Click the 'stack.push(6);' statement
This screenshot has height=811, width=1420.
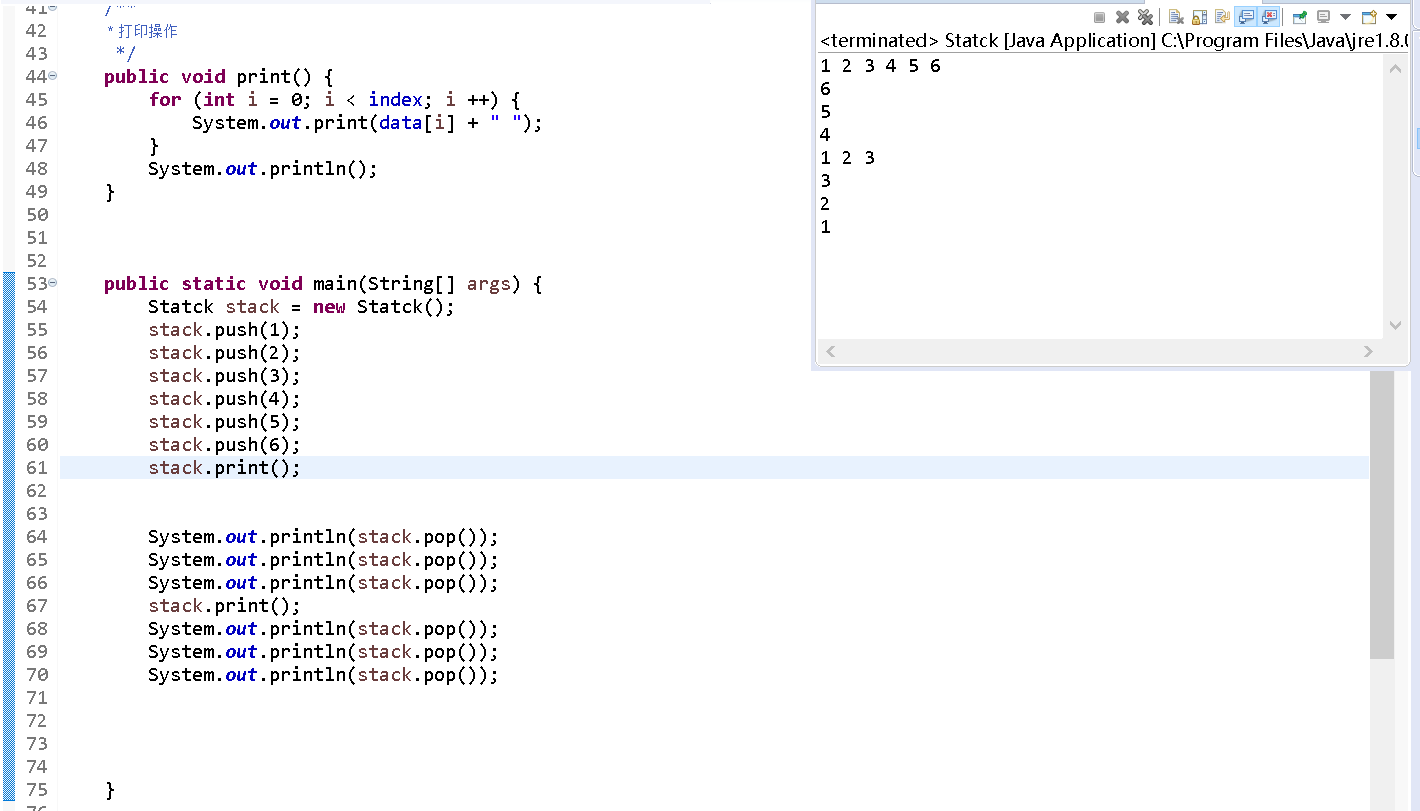pos(224,445)
